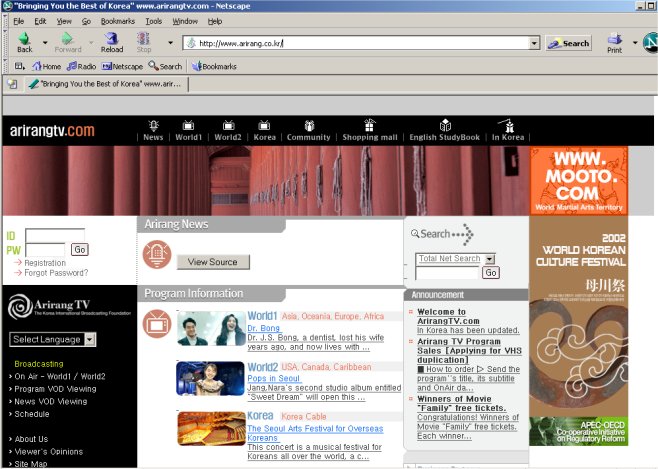The width and height of the screenshot is (658, 469).
Task: Click the site search text field
Action: (x=447, y=273)
